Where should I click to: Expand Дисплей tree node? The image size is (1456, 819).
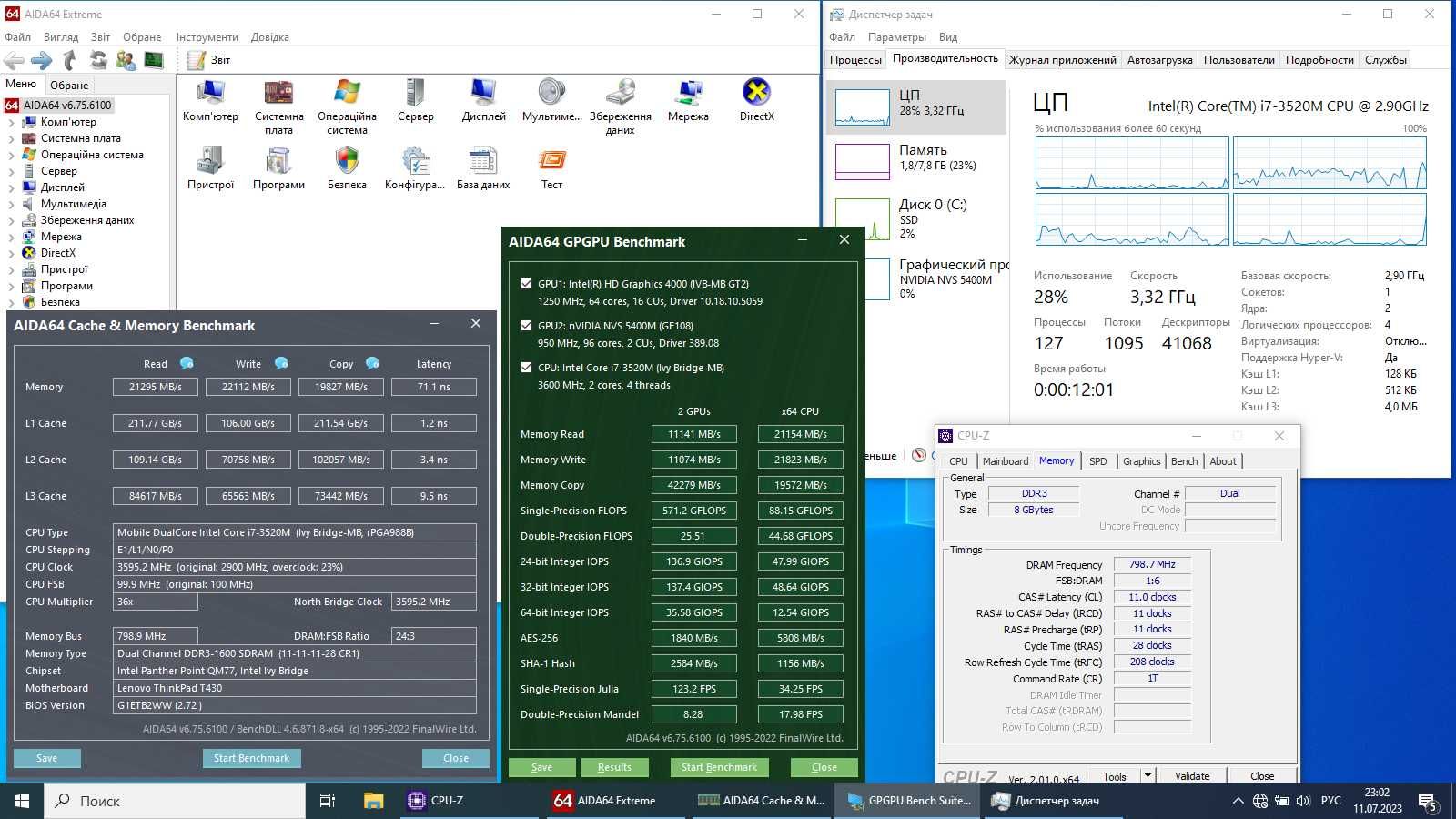point(11,187)
